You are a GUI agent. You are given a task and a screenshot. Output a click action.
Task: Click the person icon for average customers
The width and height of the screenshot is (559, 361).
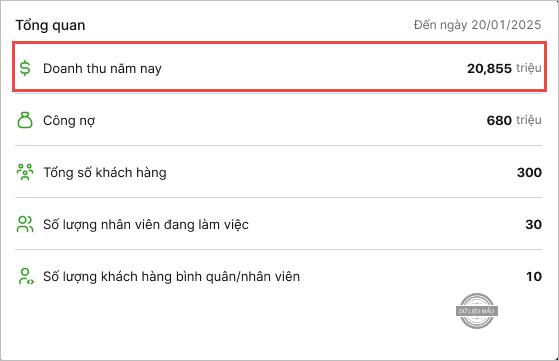pos(26,276)
